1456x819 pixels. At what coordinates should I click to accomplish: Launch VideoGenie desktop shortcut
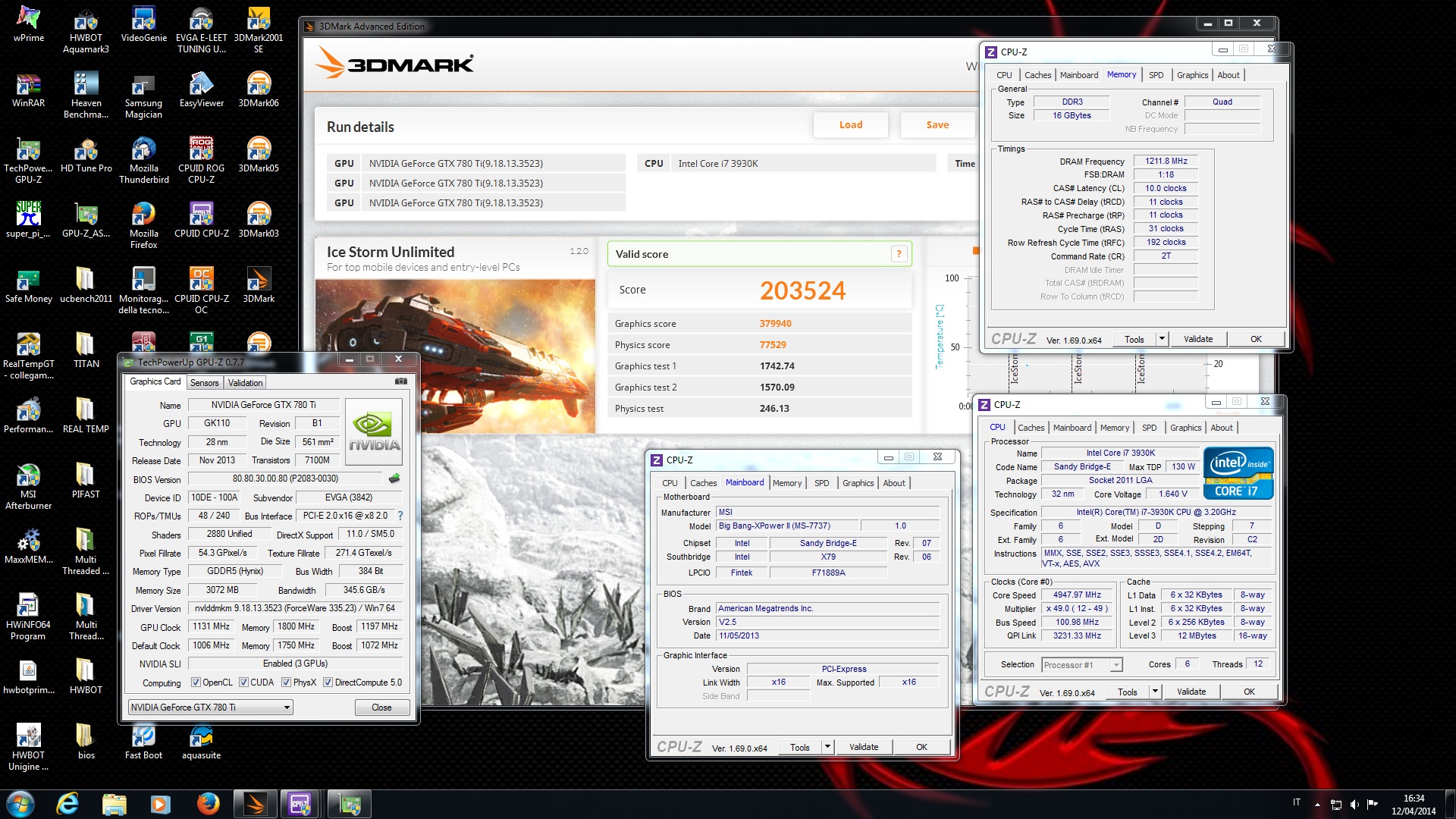click(x=143, y=25)
